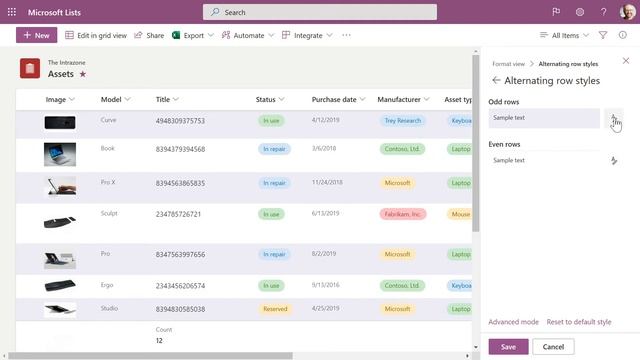Click the Save button

(x=508, y=347)
